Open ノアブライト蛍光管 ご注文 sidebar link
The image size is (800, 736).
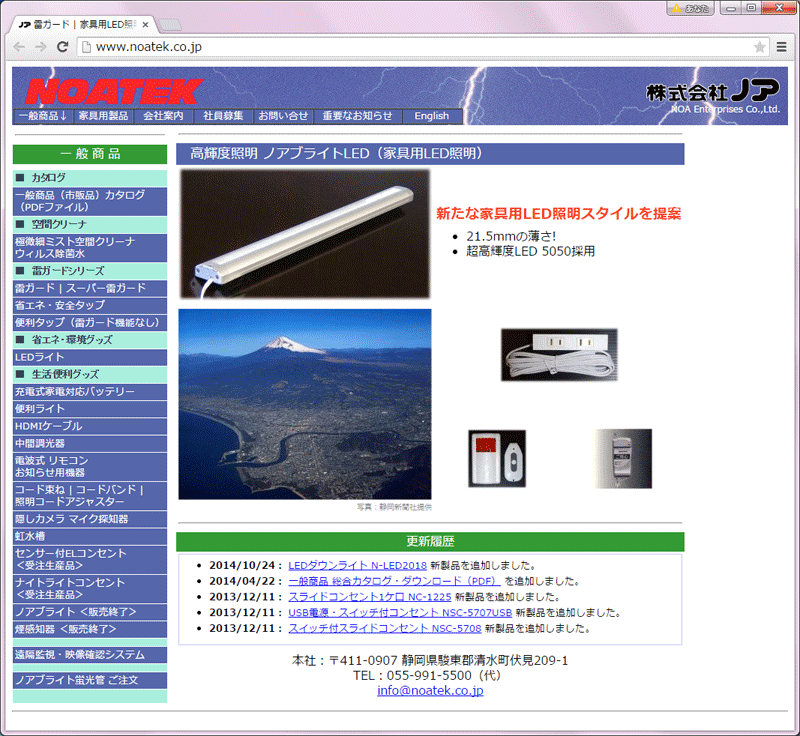(90, 680)
